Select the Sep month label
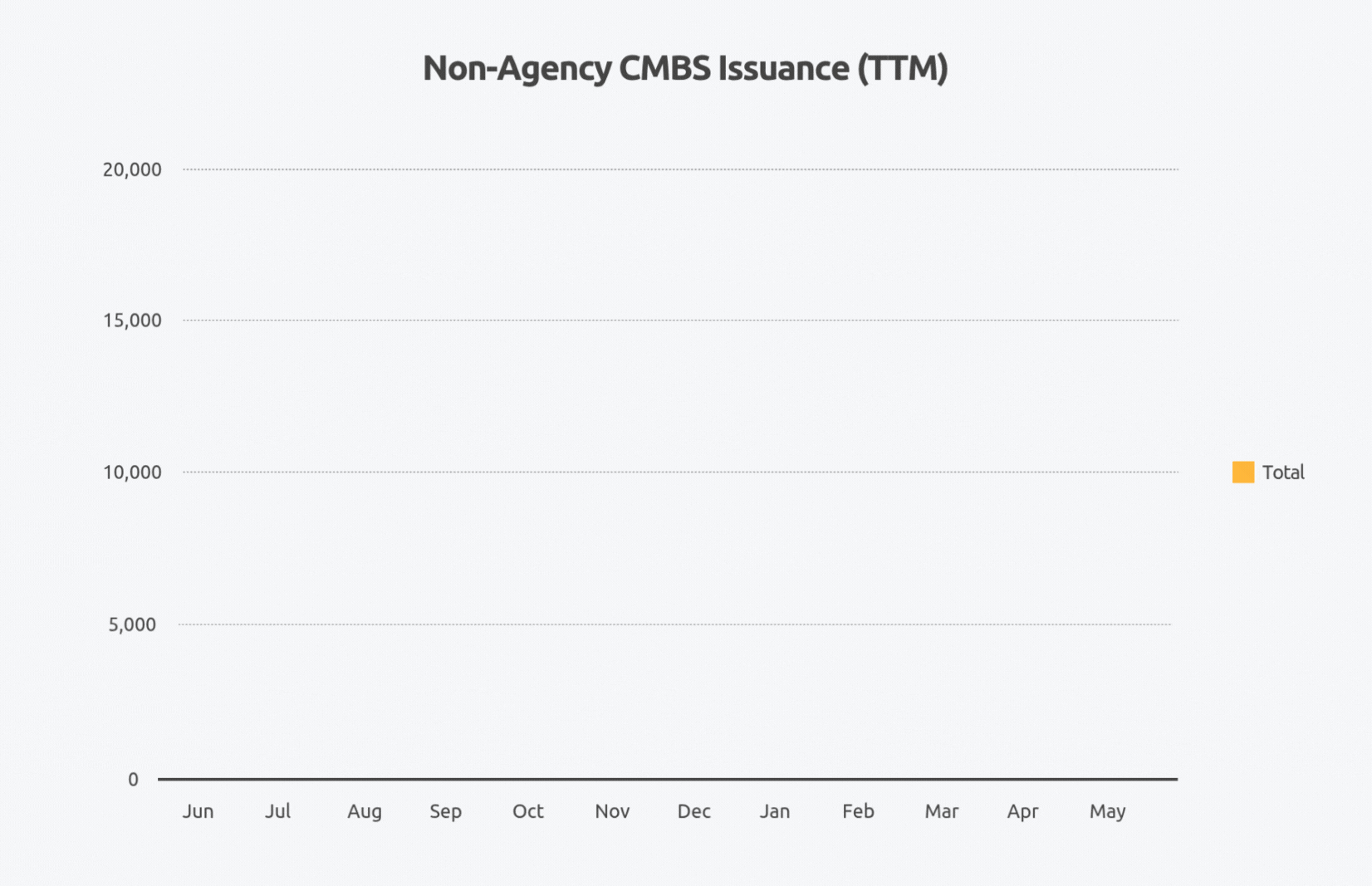 point(445,811)
